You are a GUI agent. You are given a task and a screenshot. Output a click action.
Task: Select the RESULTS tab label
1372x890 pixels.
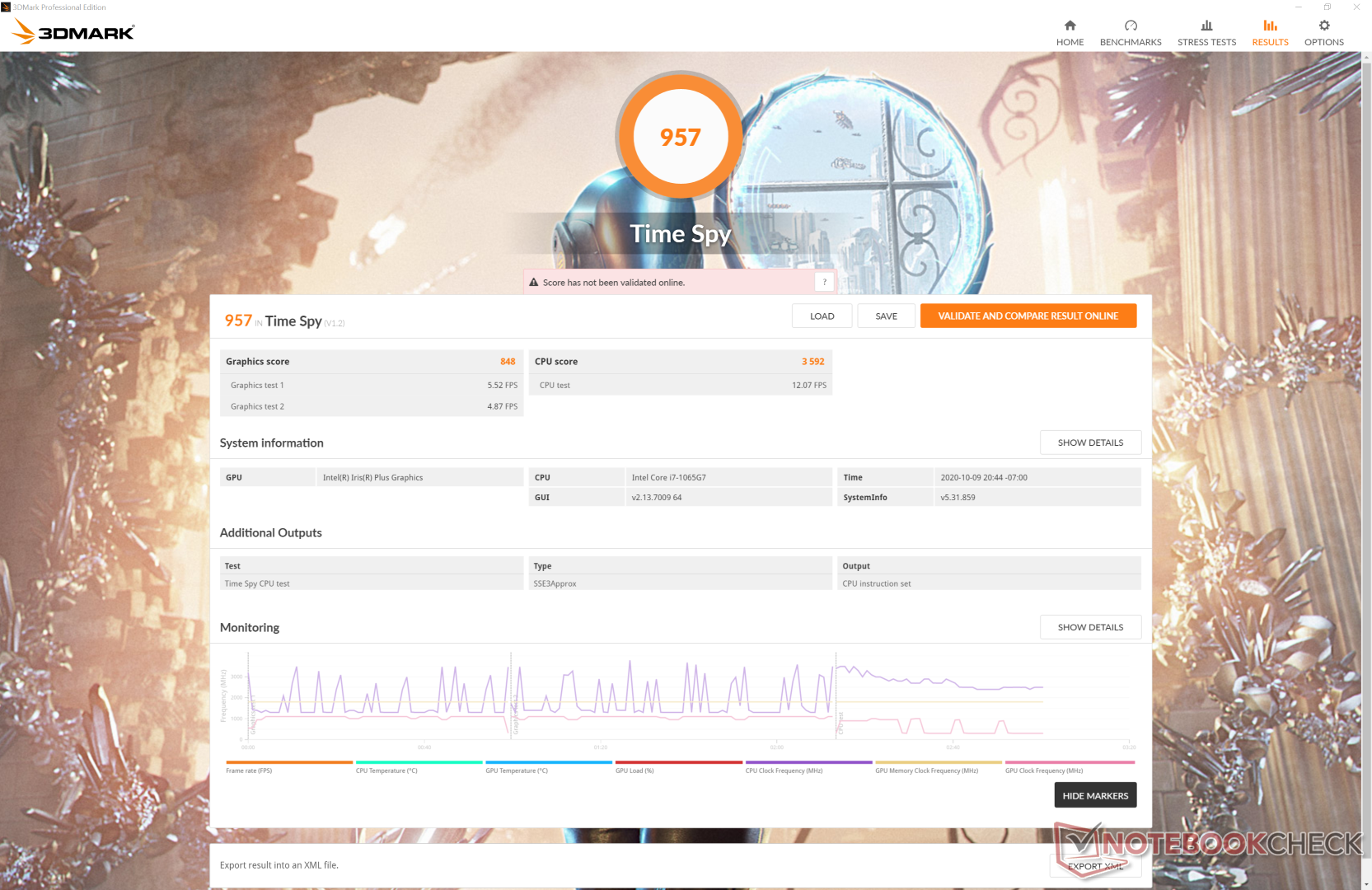point(1270,42)
